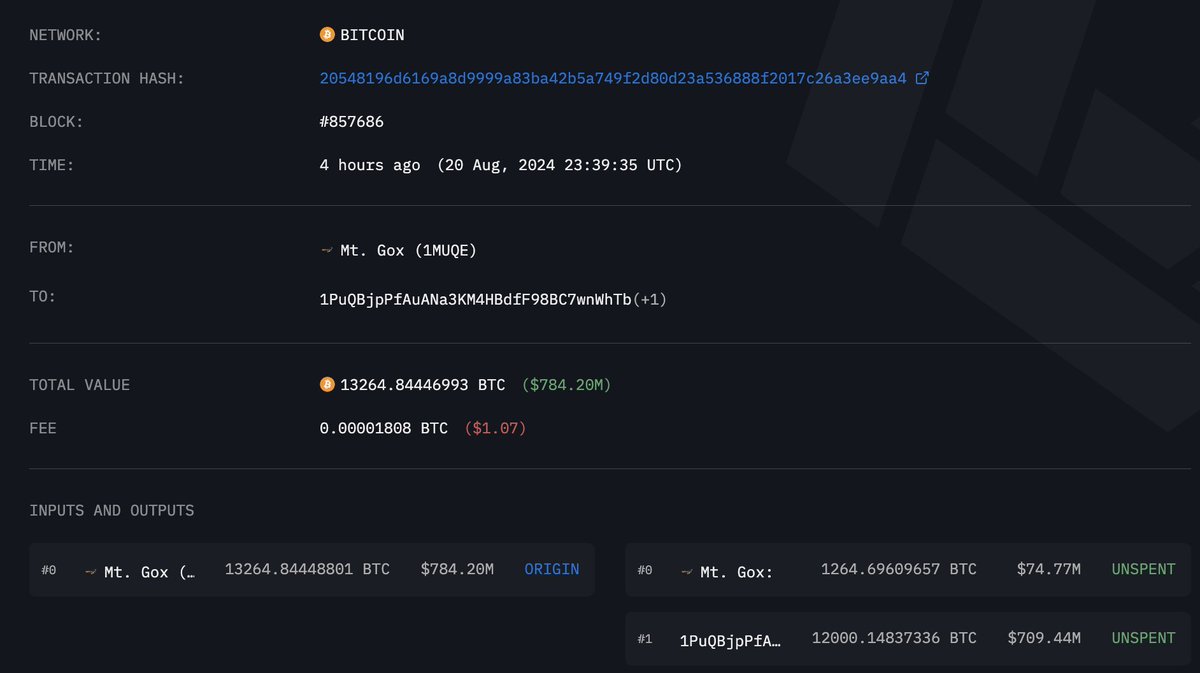The height and width of the screenshot is (673, 1200).
Task: Open the Mt. Gox (1MUQE) sender entity
Action: tap(408, 250)
